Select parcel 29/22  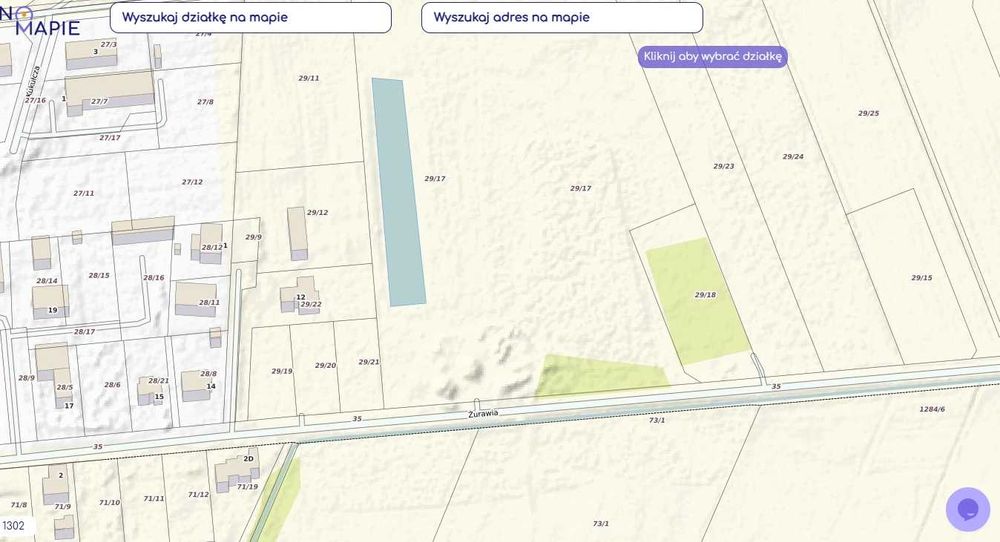(311, 305)
